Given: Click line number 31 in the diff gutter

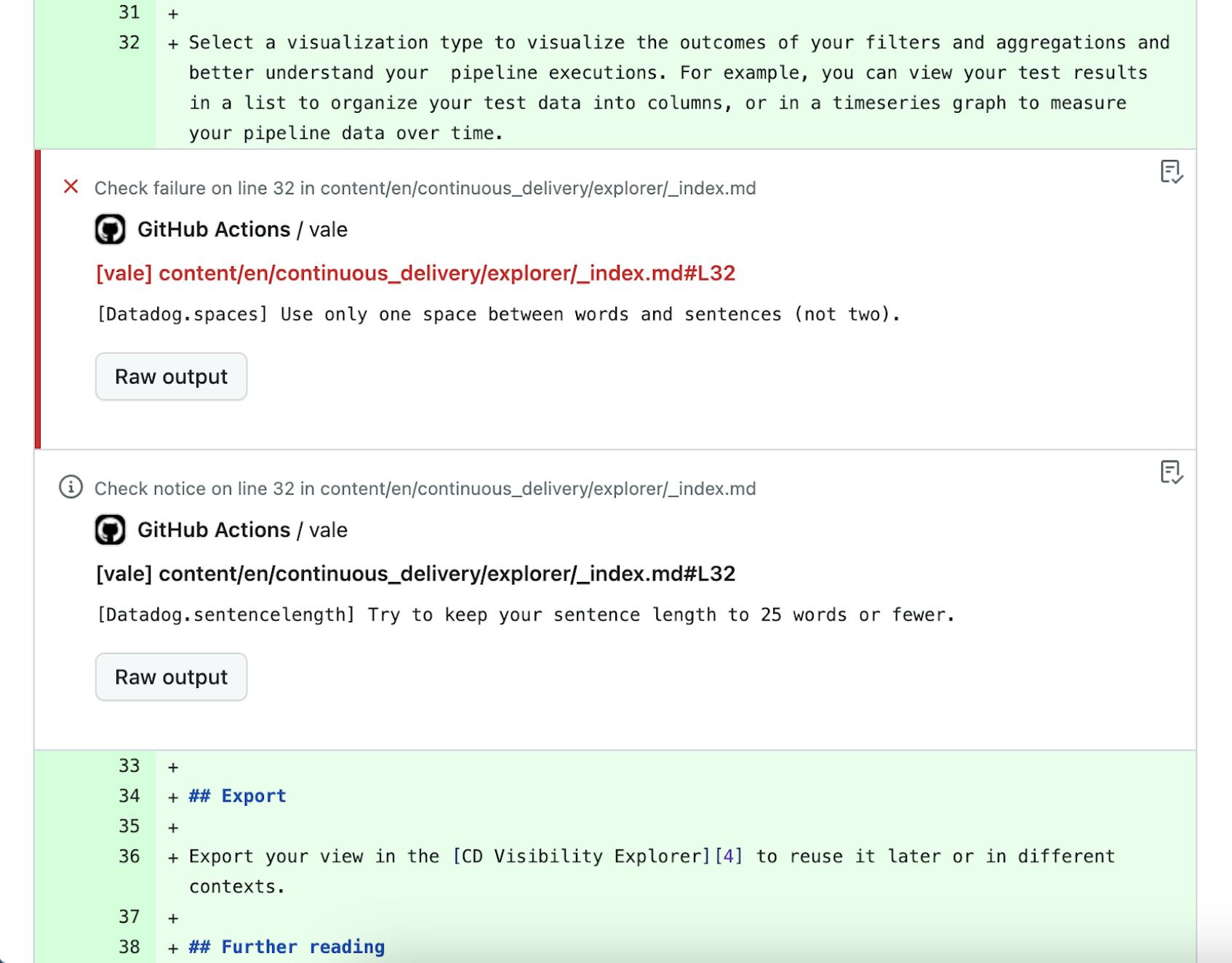Looking at the screenshot, I should coord(128,12).
